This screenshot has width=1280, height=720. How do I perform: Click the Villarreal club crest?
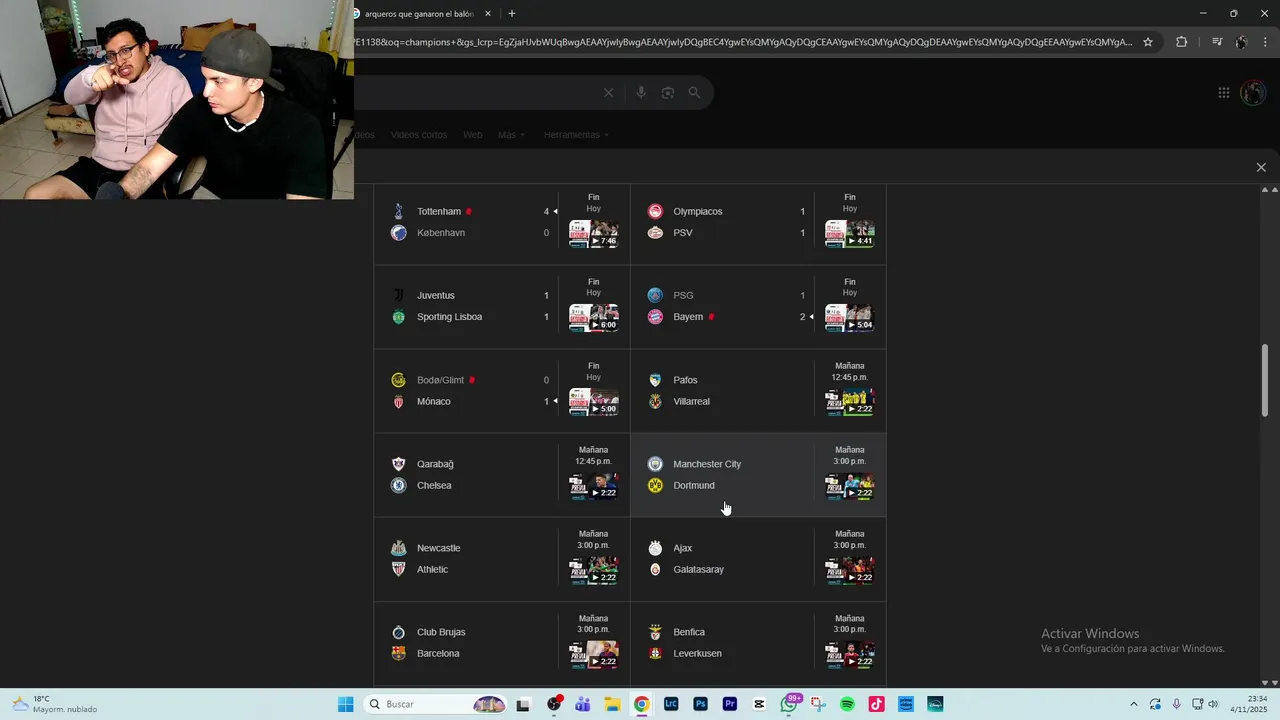(655, 401)
